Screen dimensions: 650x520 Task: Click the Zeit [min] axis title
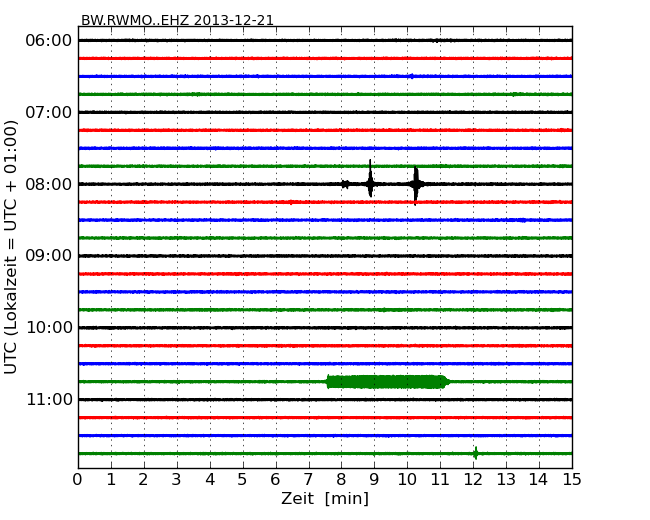pyautogui.click(x=325, y=498)
